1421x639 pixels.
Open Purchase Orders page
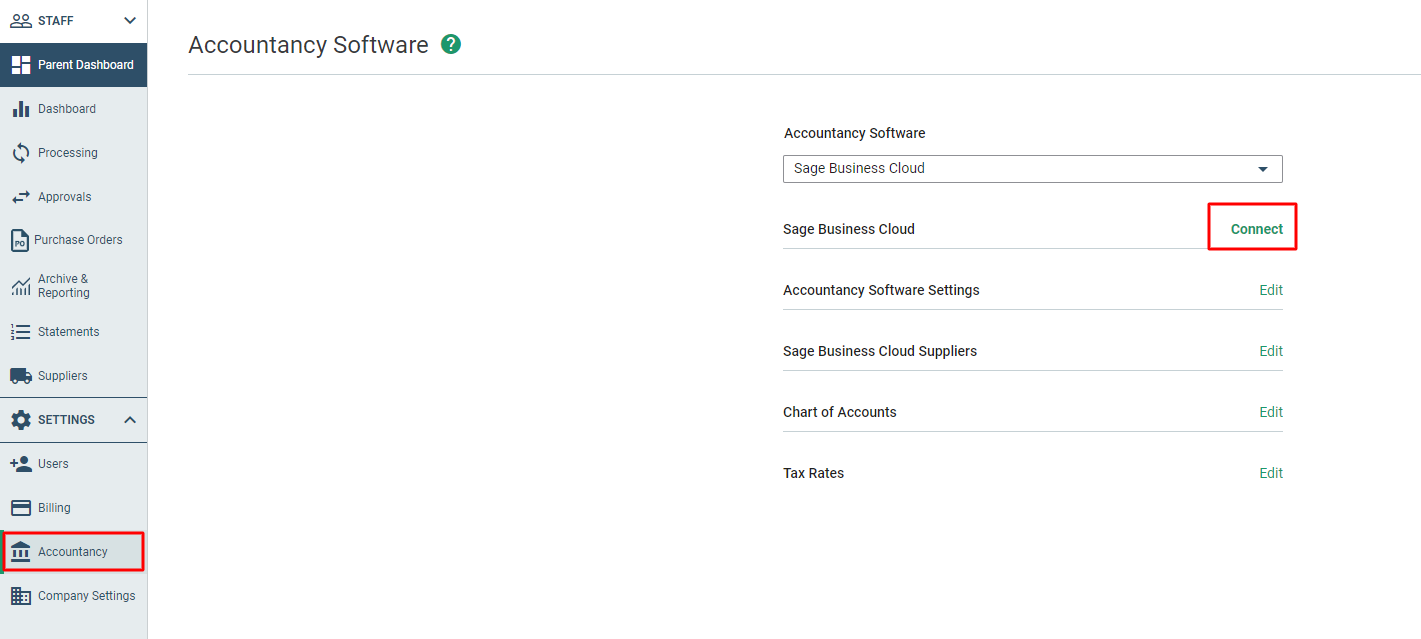[74, 240]
